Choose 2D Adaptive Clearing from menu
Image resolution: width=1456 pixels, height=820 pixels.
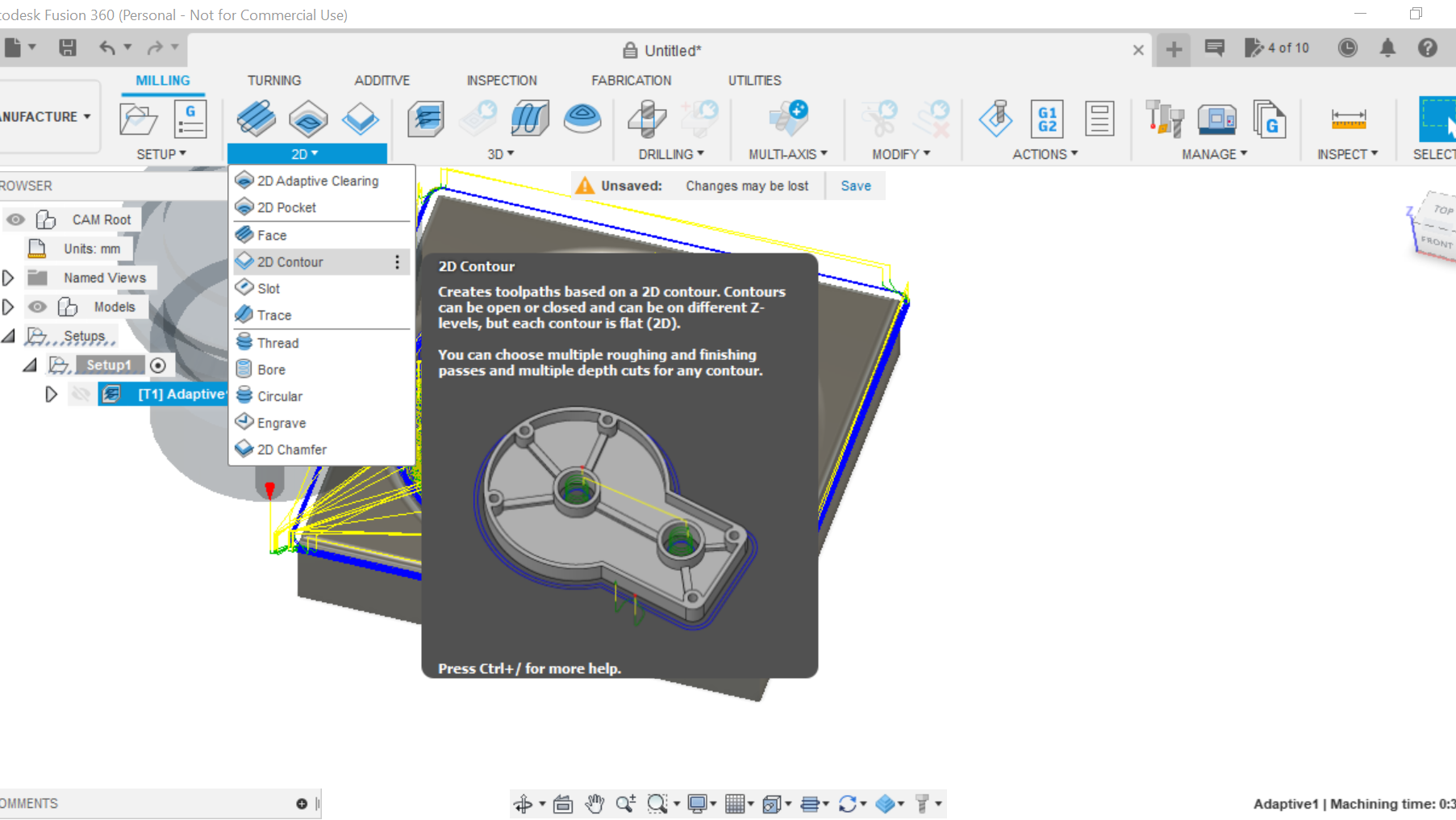pyautogui.click(x=322, y=181)
